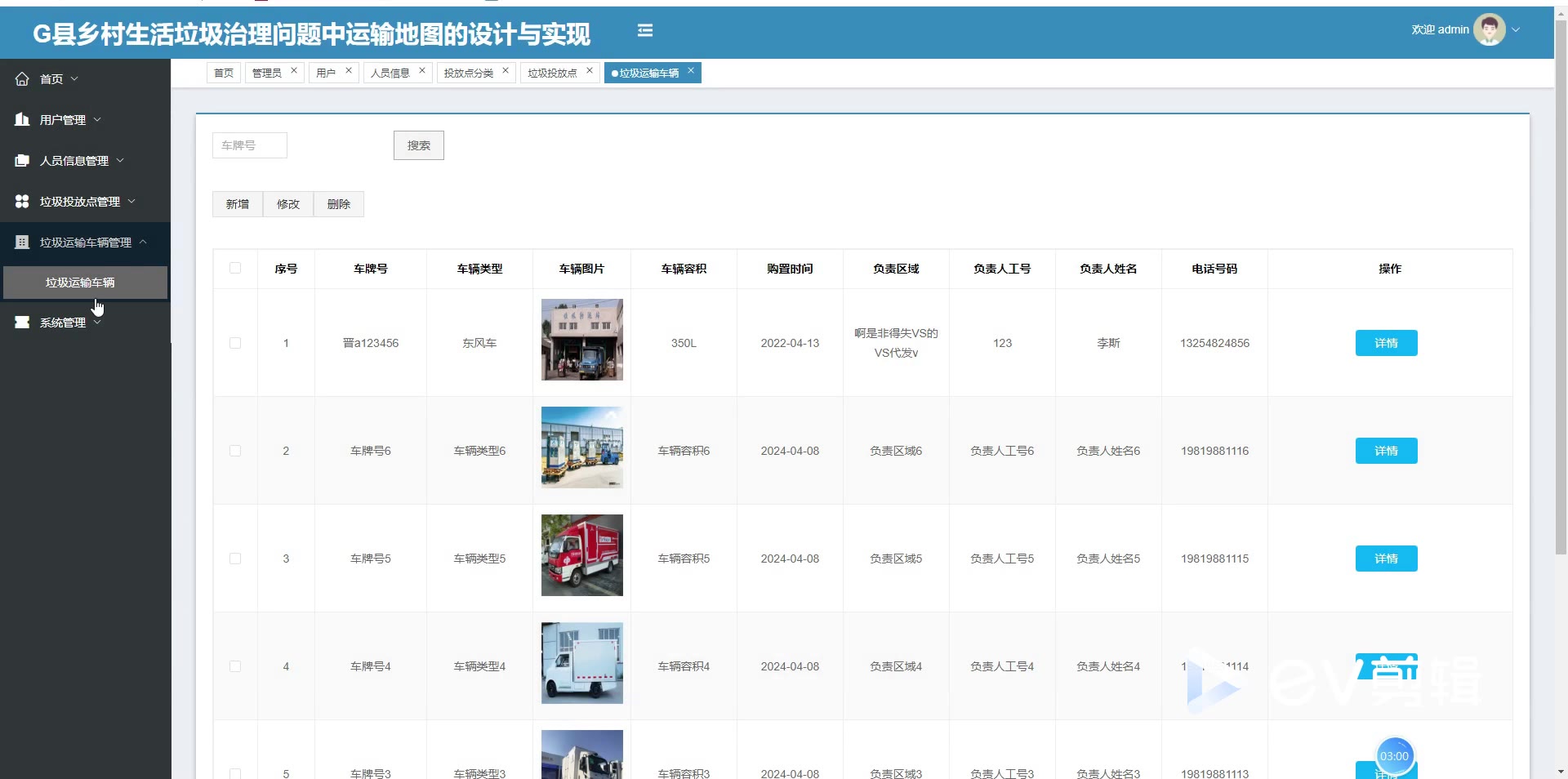Viewport: 1568px width, 779px height.
Task: Check the row with plate 晋a123456
Action: pyautogui.click(x=235, y=343)
